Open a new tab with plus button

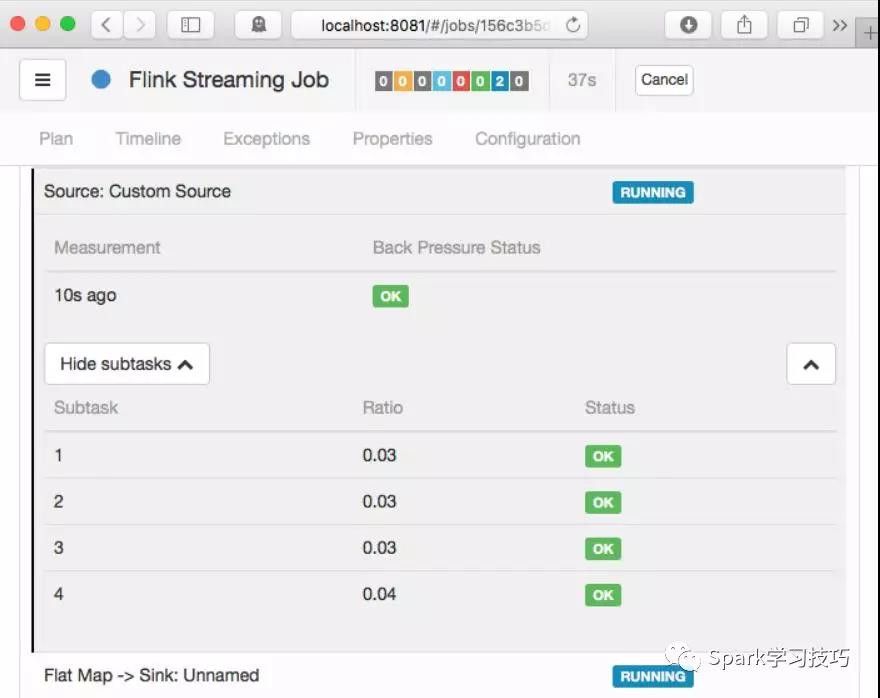869,33
